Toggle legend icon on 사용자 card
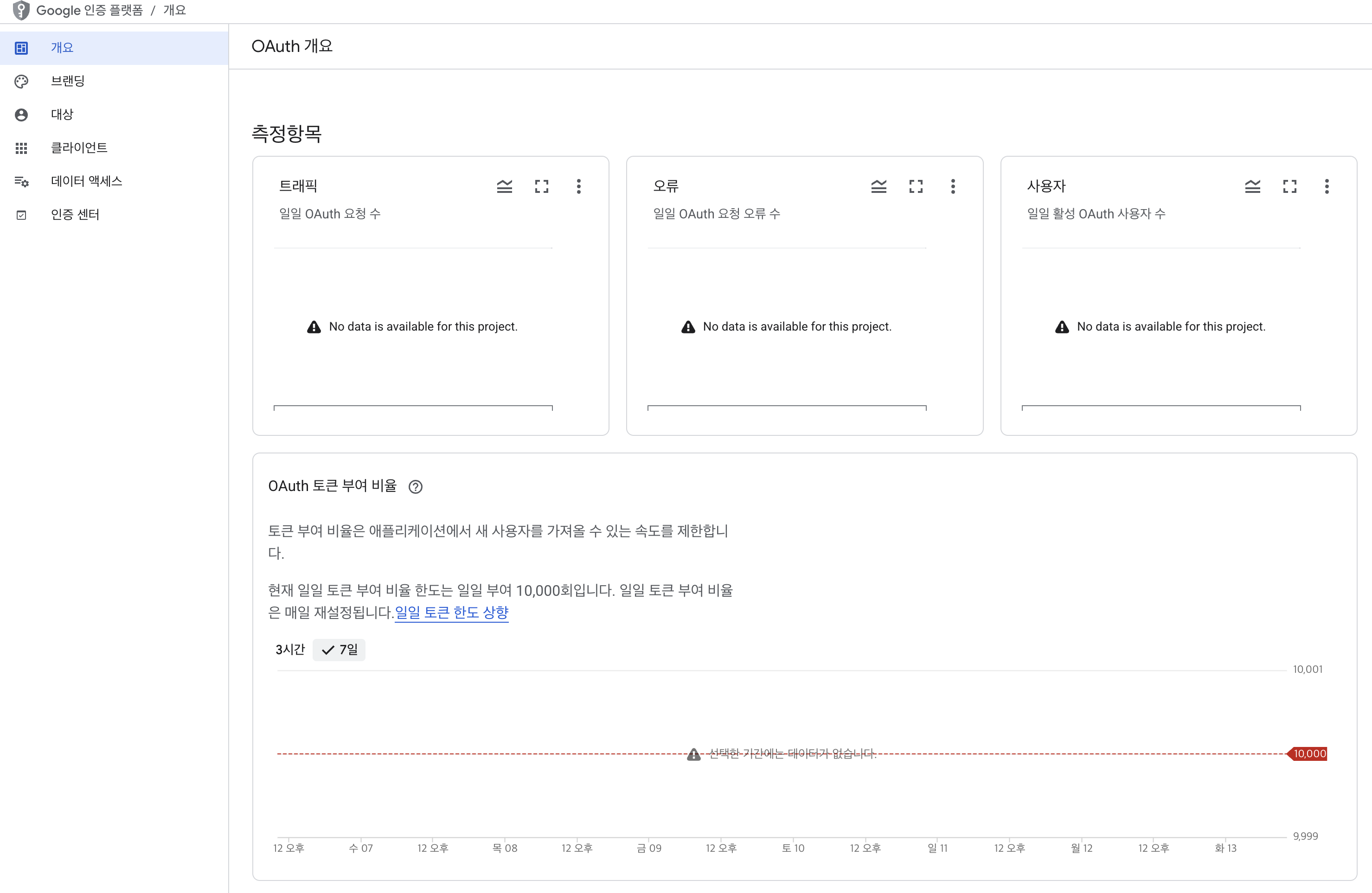Image resolution: width=1372 pixels, height=893 pixels. point(1252,186)
